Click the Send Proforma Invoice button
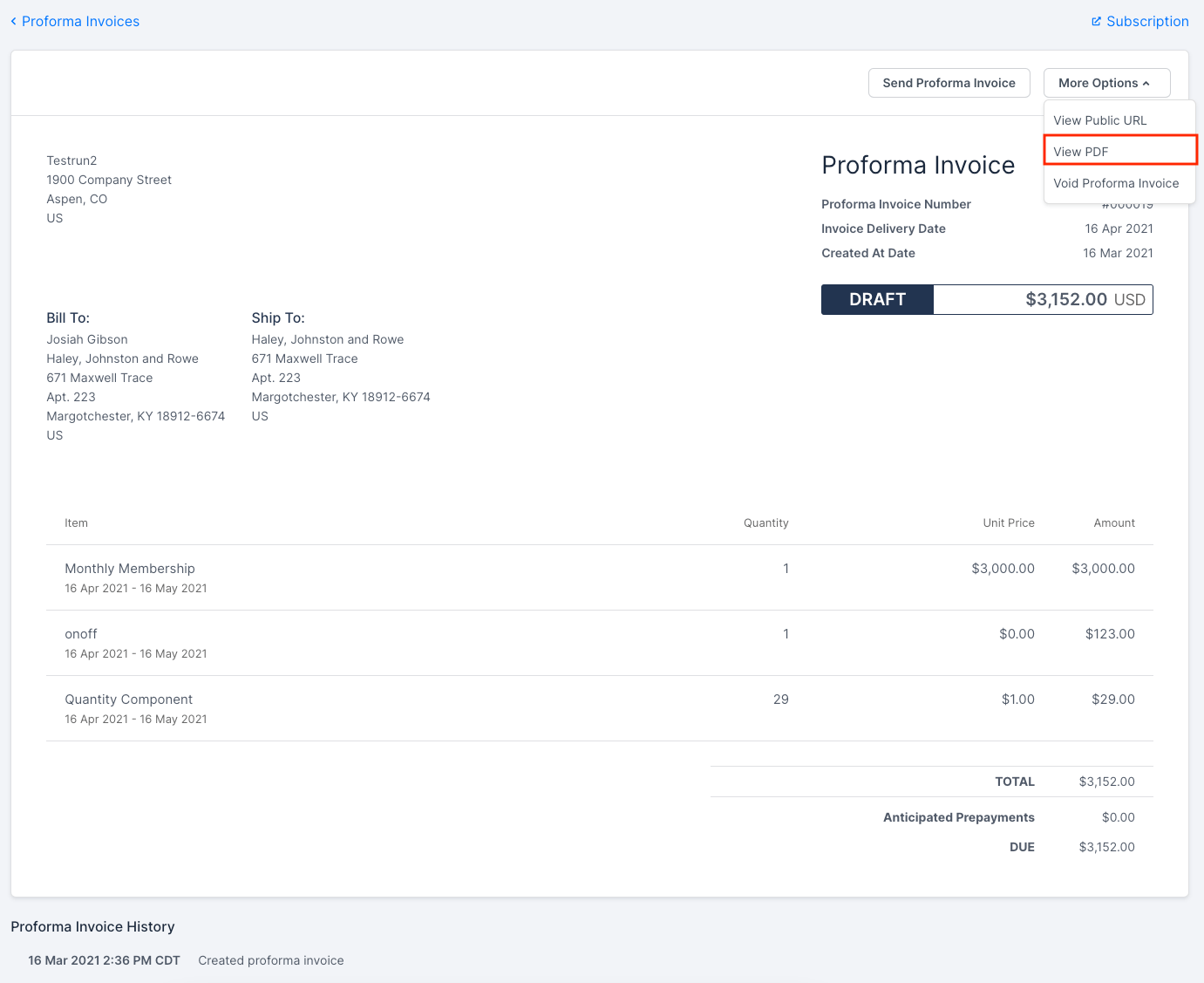Image resolution: width=1204 pixels, height=983 pixels. [949, 83]
